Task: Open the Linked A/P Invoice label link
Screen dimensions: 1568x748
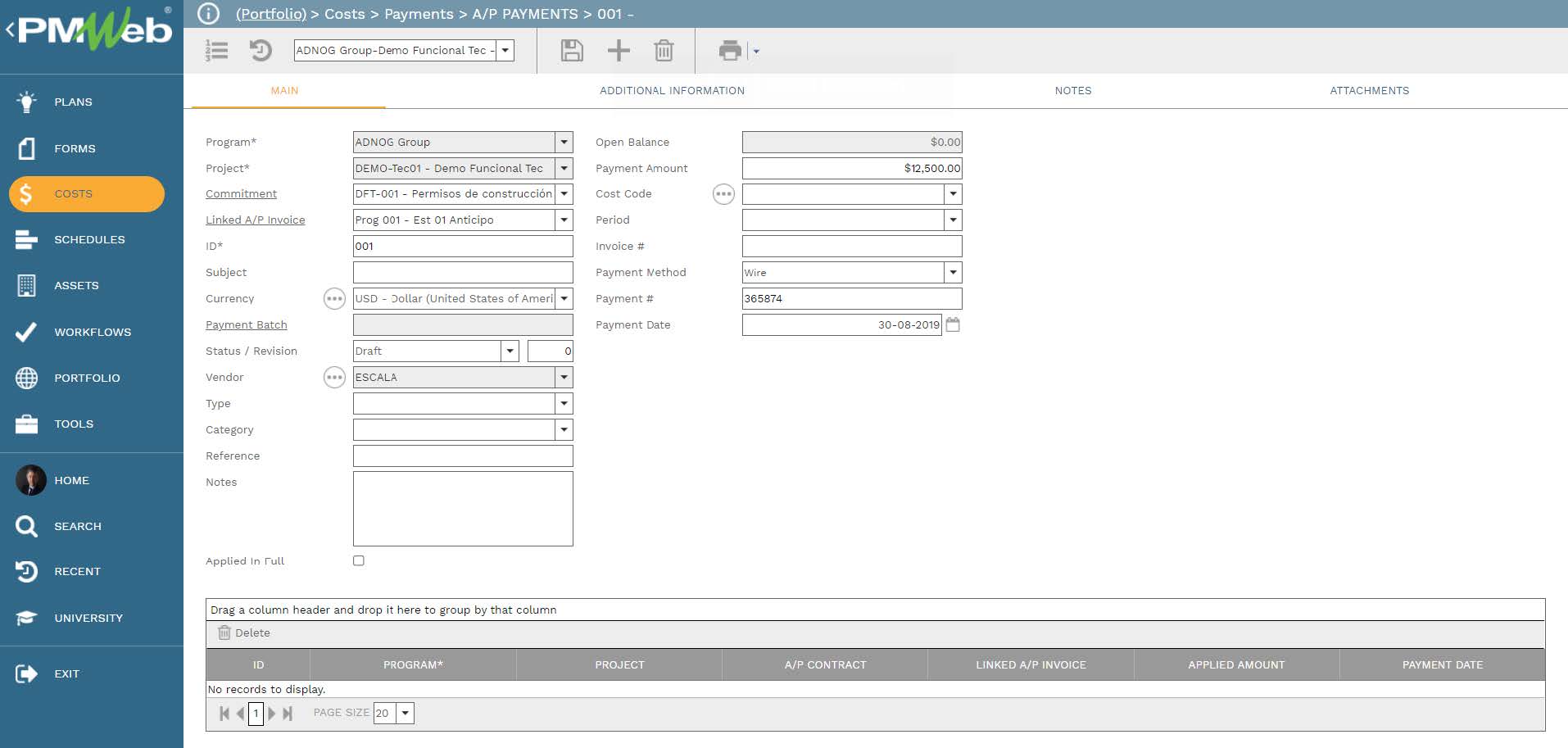Action: point(255,220)
